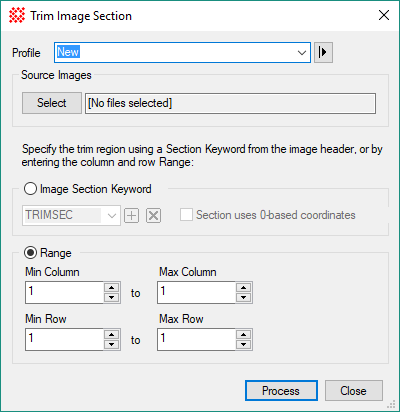Click the delete keyword X icon

(x=153, y=216)
